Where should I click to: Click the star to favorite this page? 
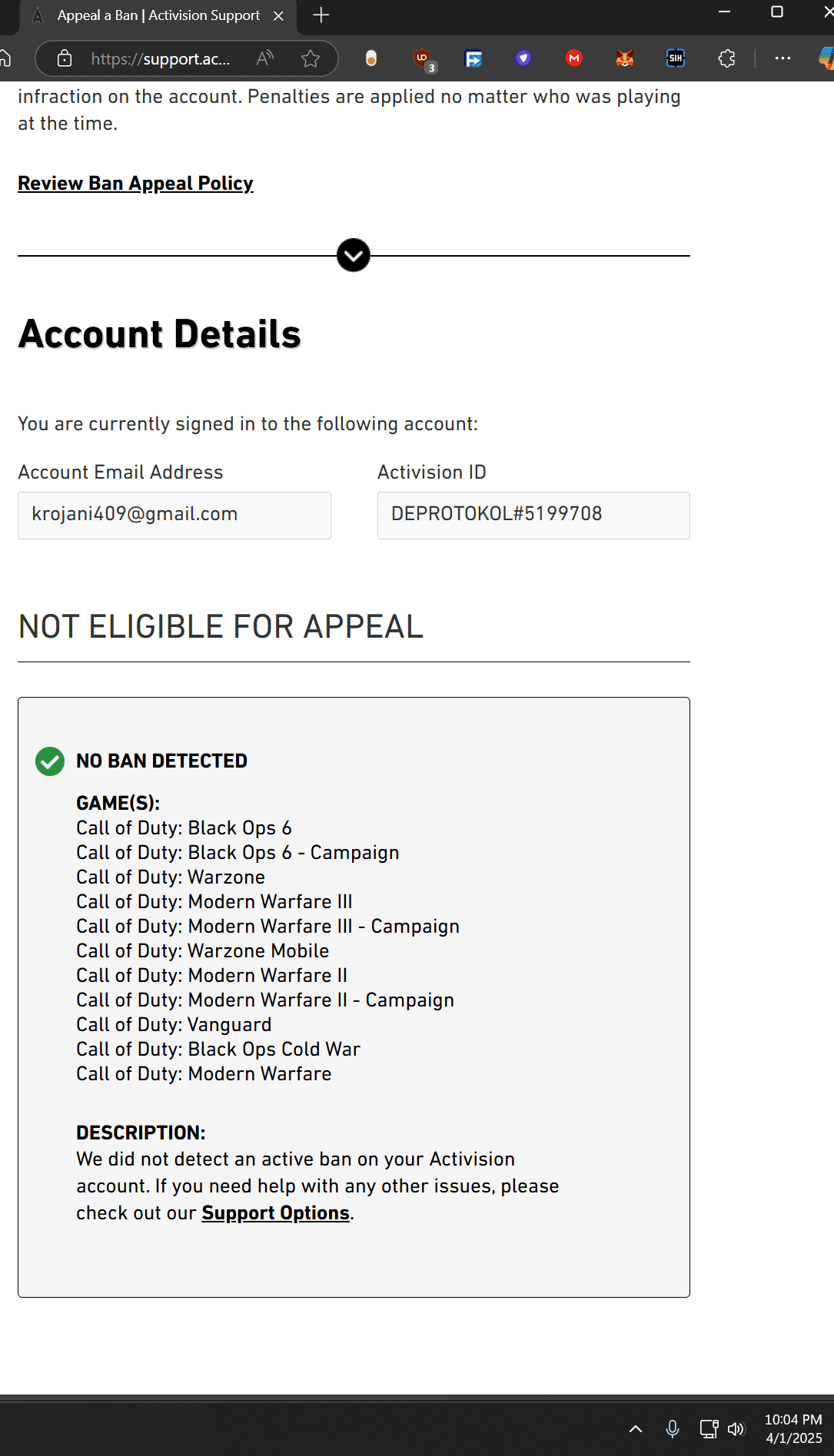pos(311,58)
